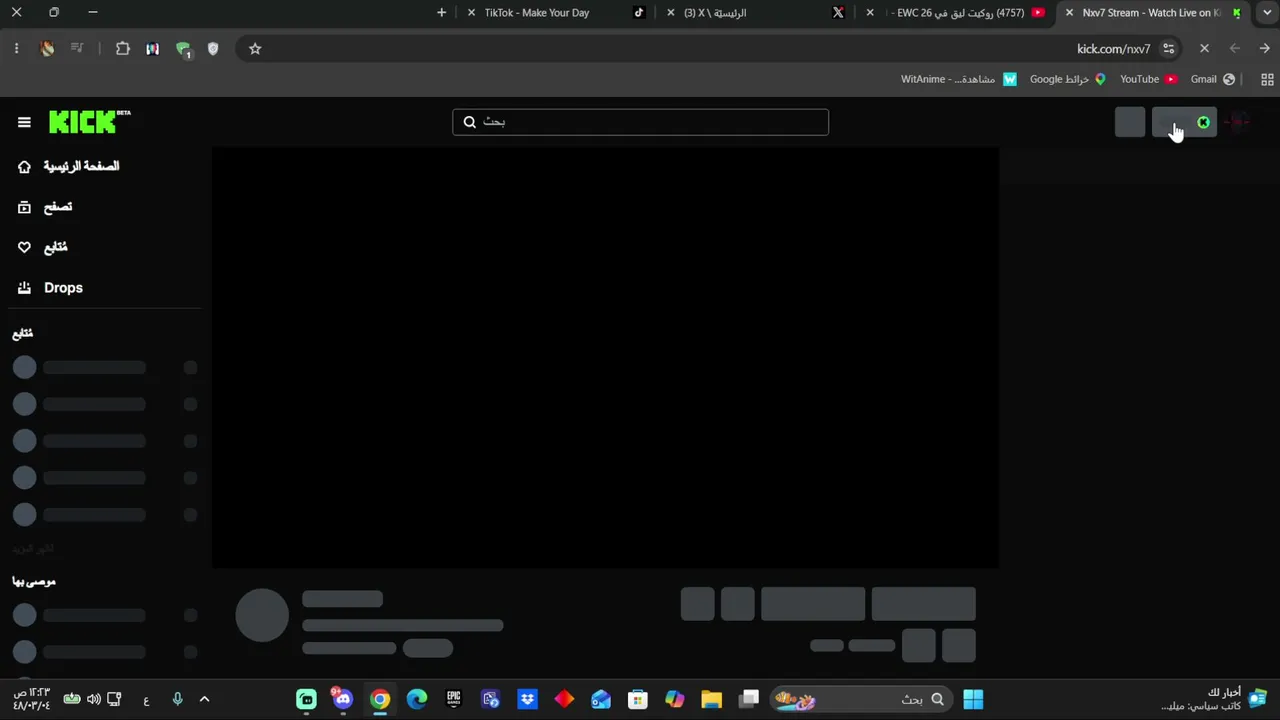Click the taskbar search box

click(x=862, y=699)
